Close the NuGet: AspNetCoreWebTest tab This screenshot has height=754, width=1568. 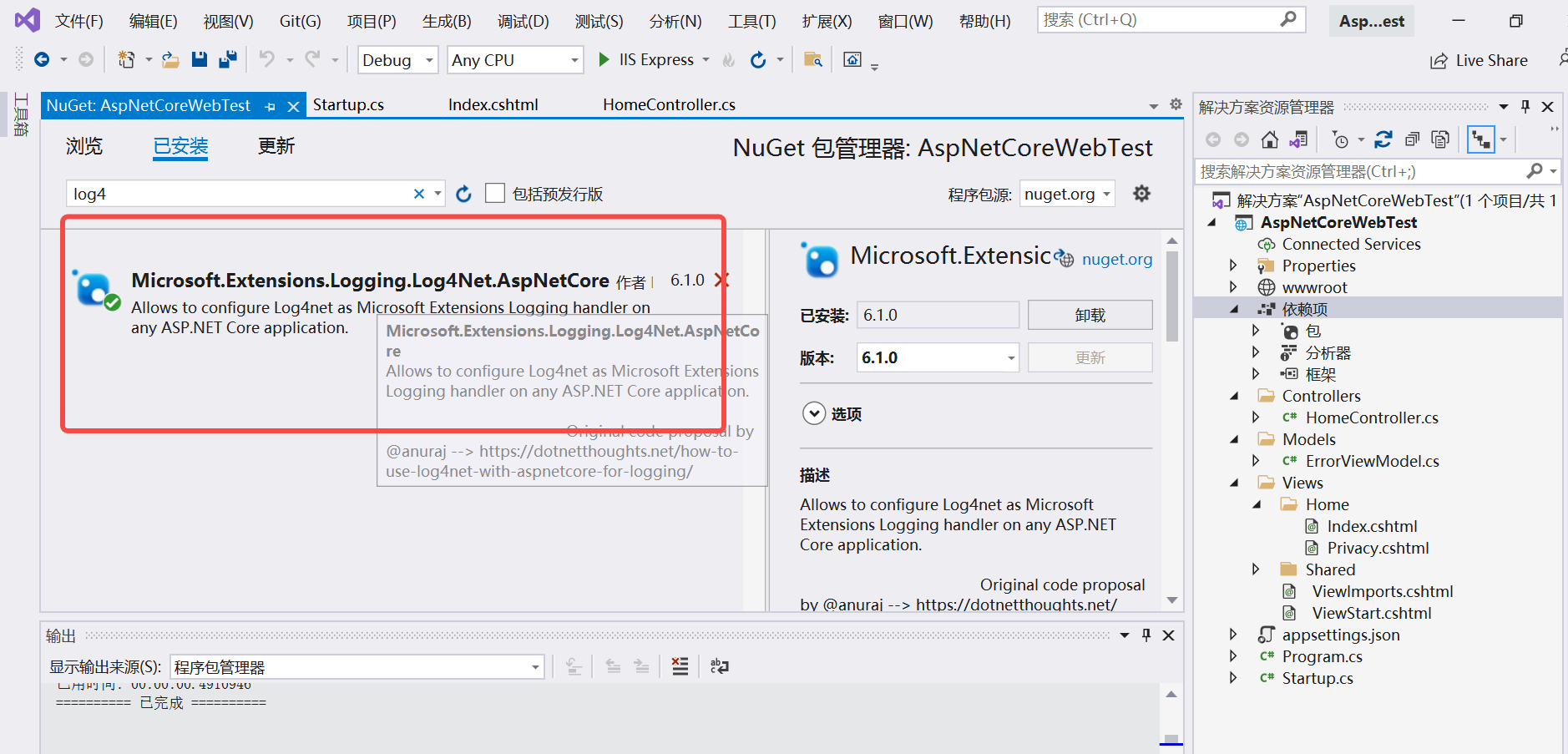coord(293,106)
